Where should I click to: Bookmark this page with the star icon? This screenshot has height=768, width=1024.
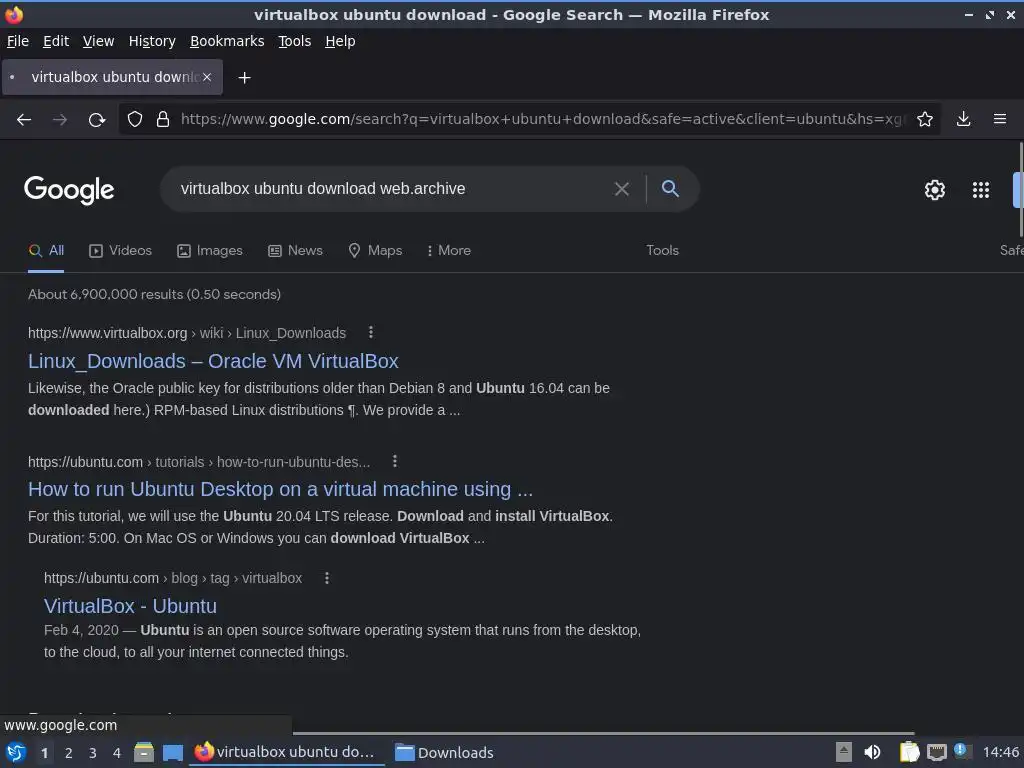pos(925,120)
